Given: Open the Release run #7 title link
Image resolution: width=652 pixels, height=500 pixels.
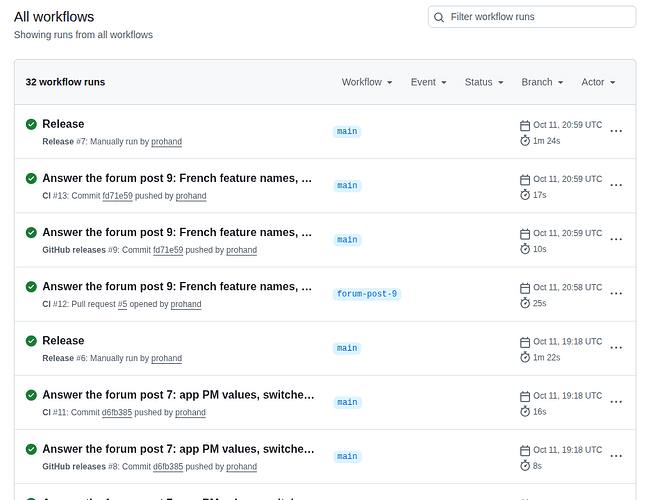Looking at the screenshot, I should coord(63,124).
